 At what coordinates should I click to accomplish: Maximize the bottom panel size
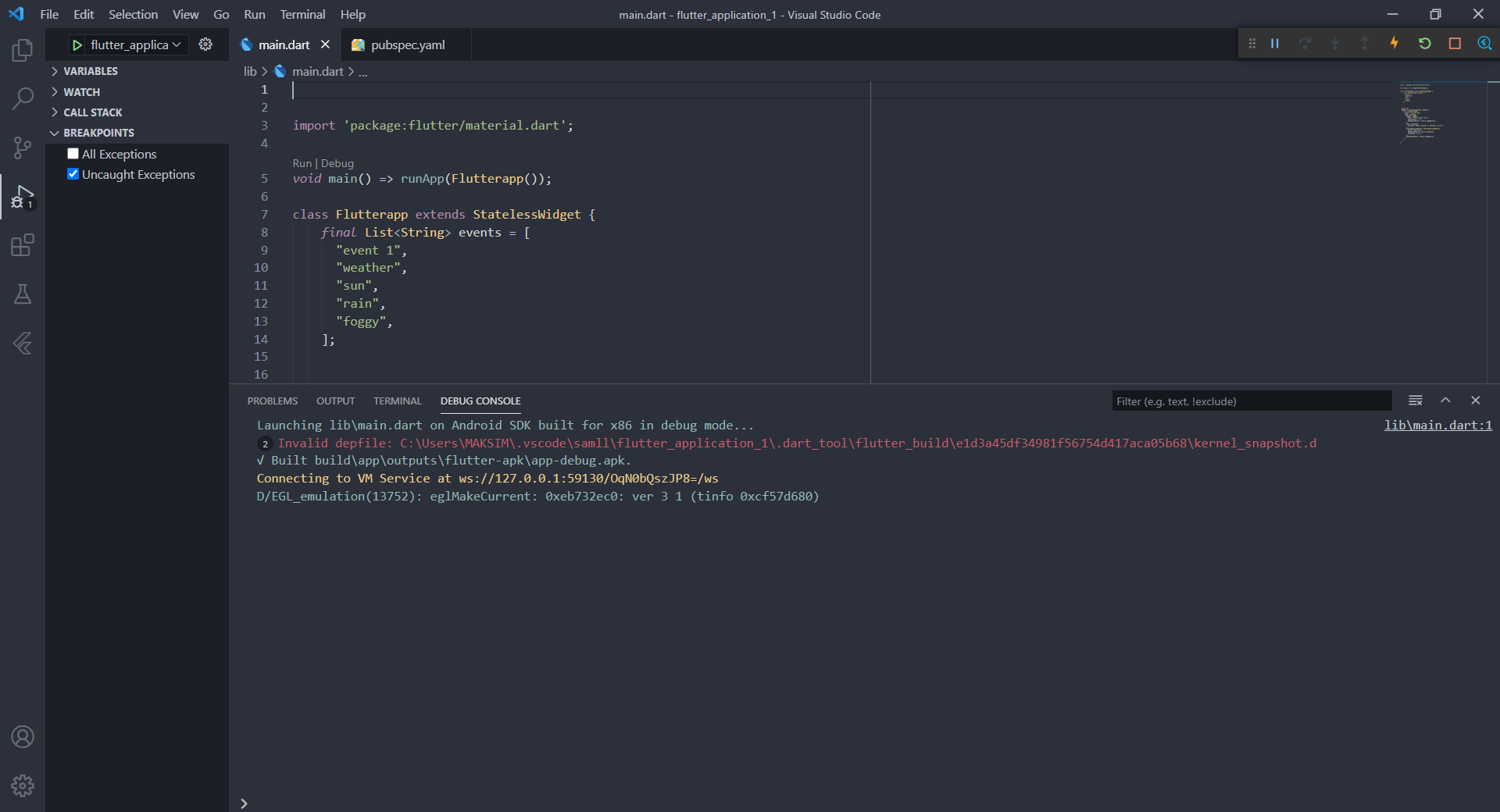tap(1445, 401)
